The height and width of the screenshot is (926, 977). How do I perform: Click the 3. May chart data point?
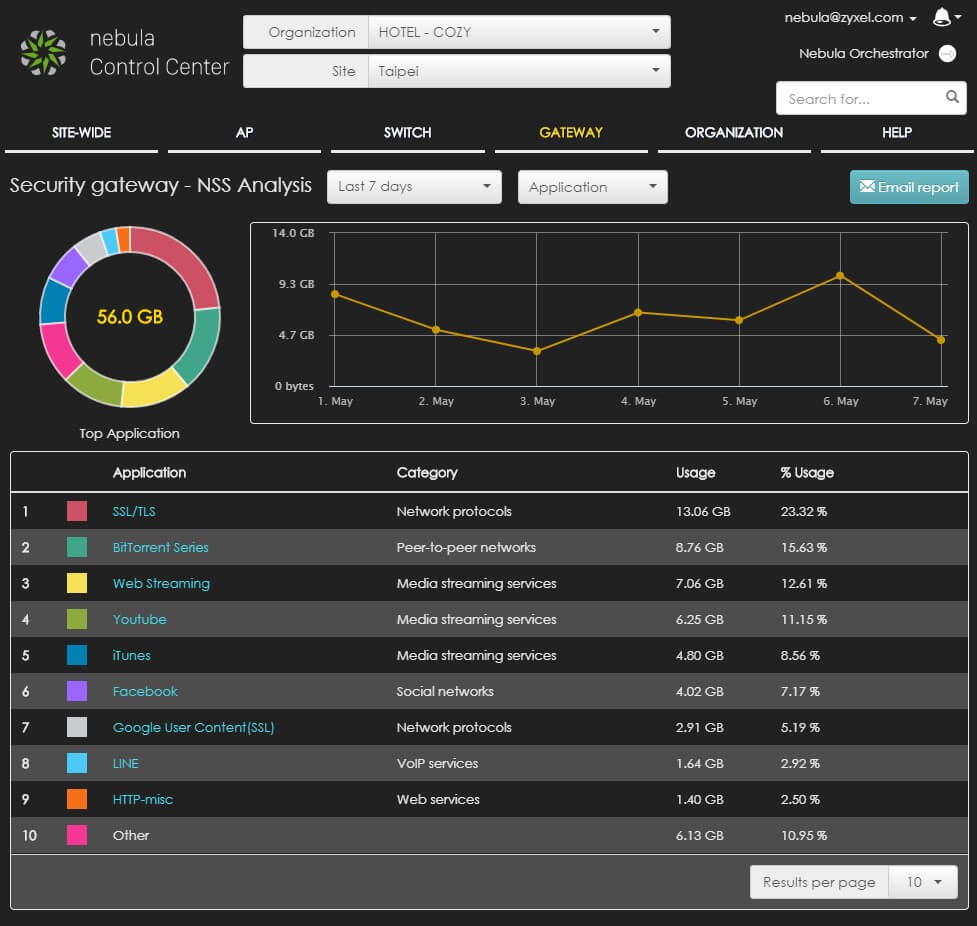pos(537,351)
